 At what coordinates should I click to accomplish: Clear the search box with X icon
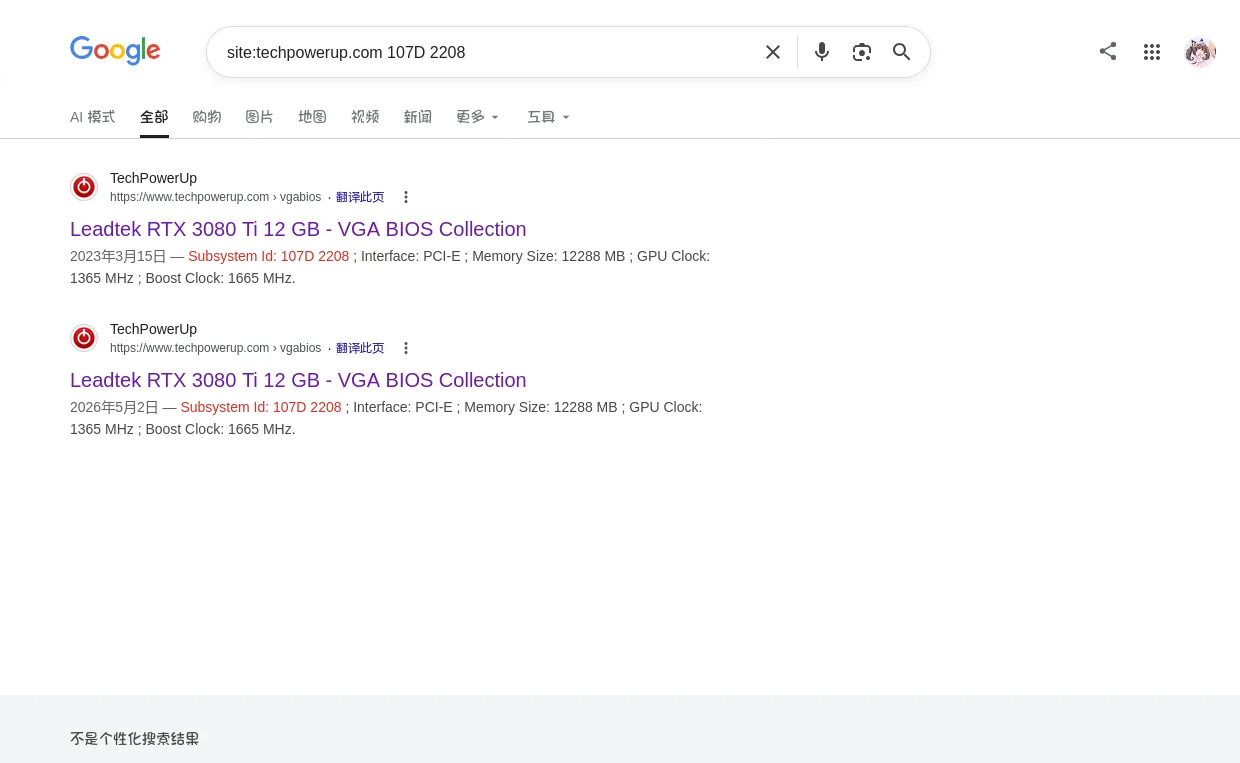click(x=773, y=52)
